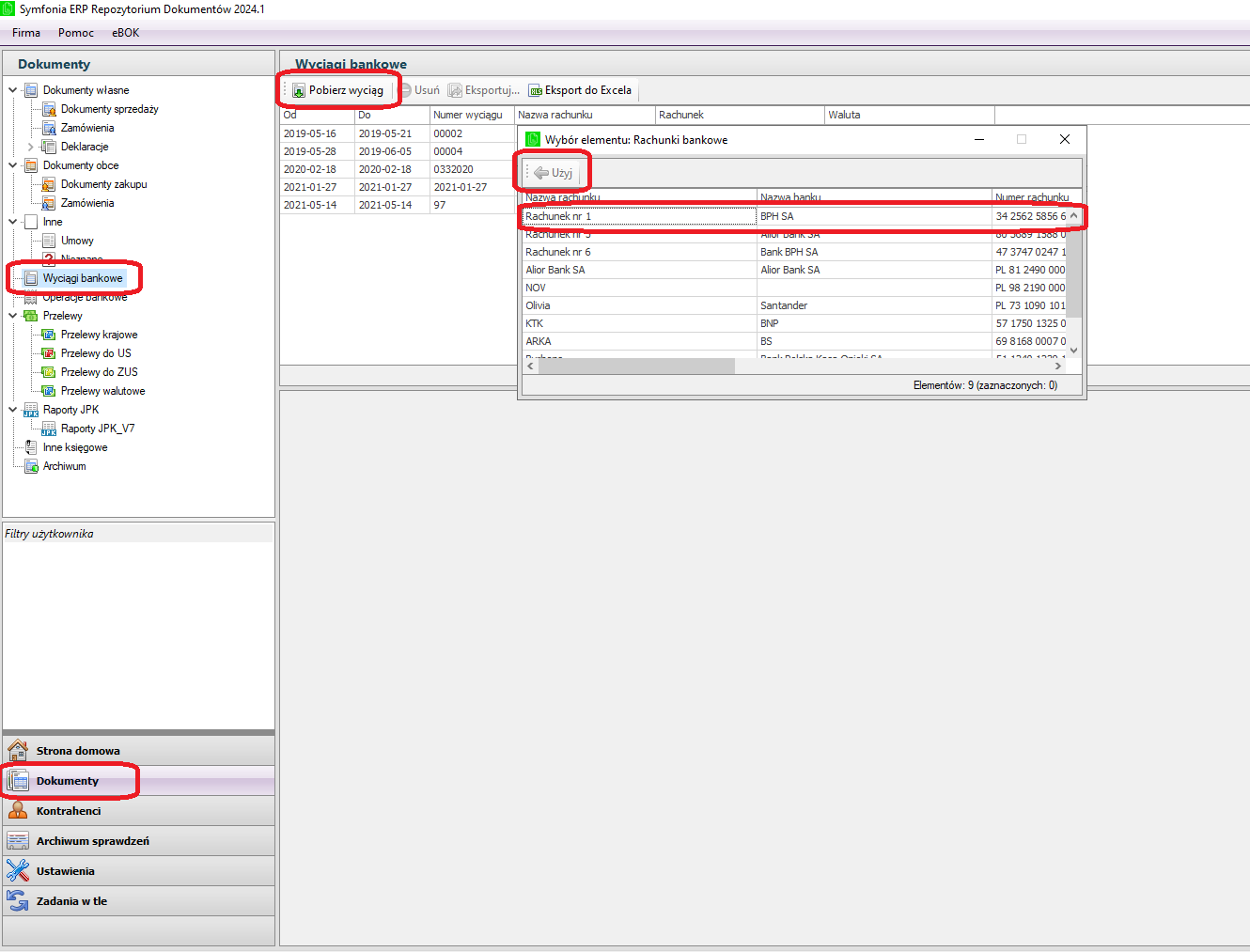The image size is (1250, 952).
Task: Open Kontrahenci via person icon
Action: point(18,810)
